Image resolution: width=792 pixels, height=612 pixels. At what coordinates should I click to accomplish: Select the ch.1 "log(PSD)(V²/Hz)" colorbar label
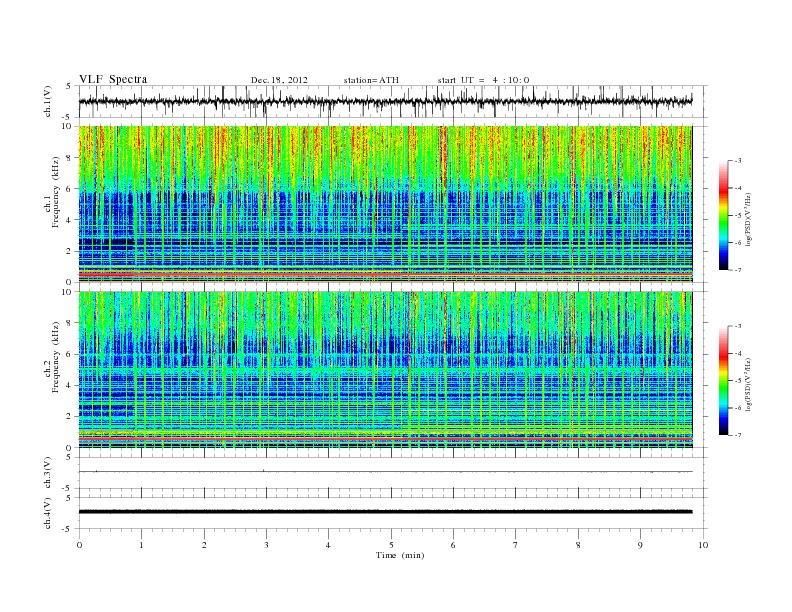748,218
